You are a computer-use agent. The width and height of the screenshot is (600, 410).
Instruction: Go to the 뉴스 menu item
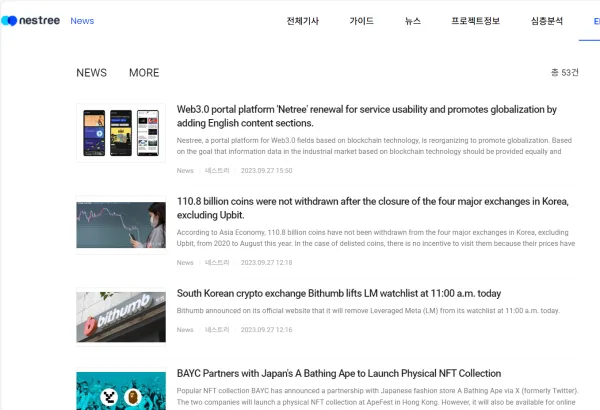click(x=413, y=21)
